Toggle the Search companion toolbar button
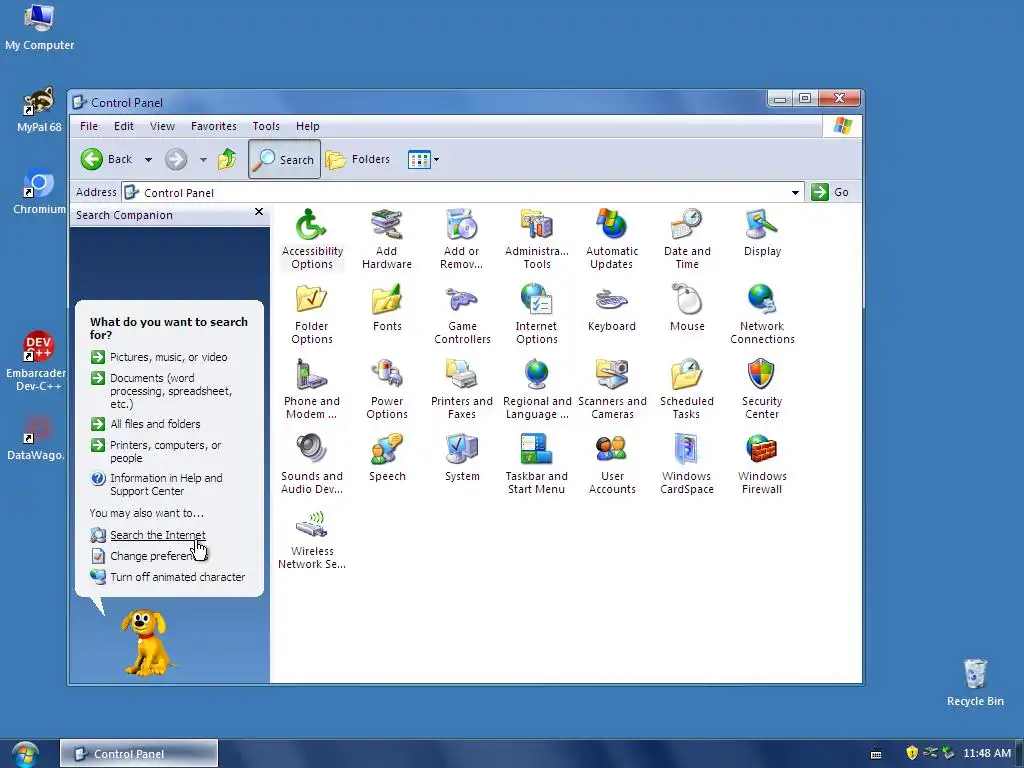 point(284,159)
